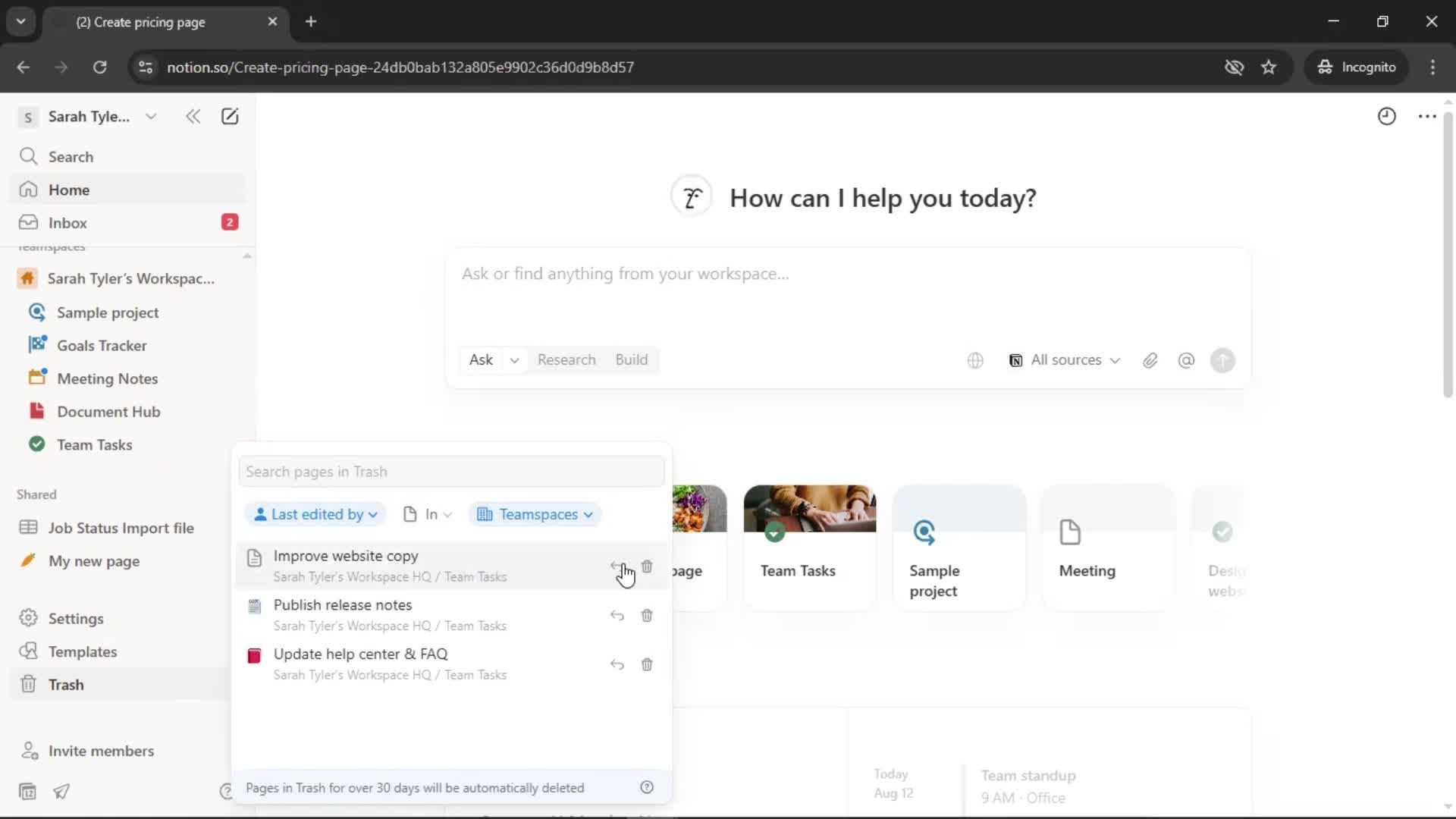Open the history clock icon top right
1456x819 pixels.
pos(1386,116)
